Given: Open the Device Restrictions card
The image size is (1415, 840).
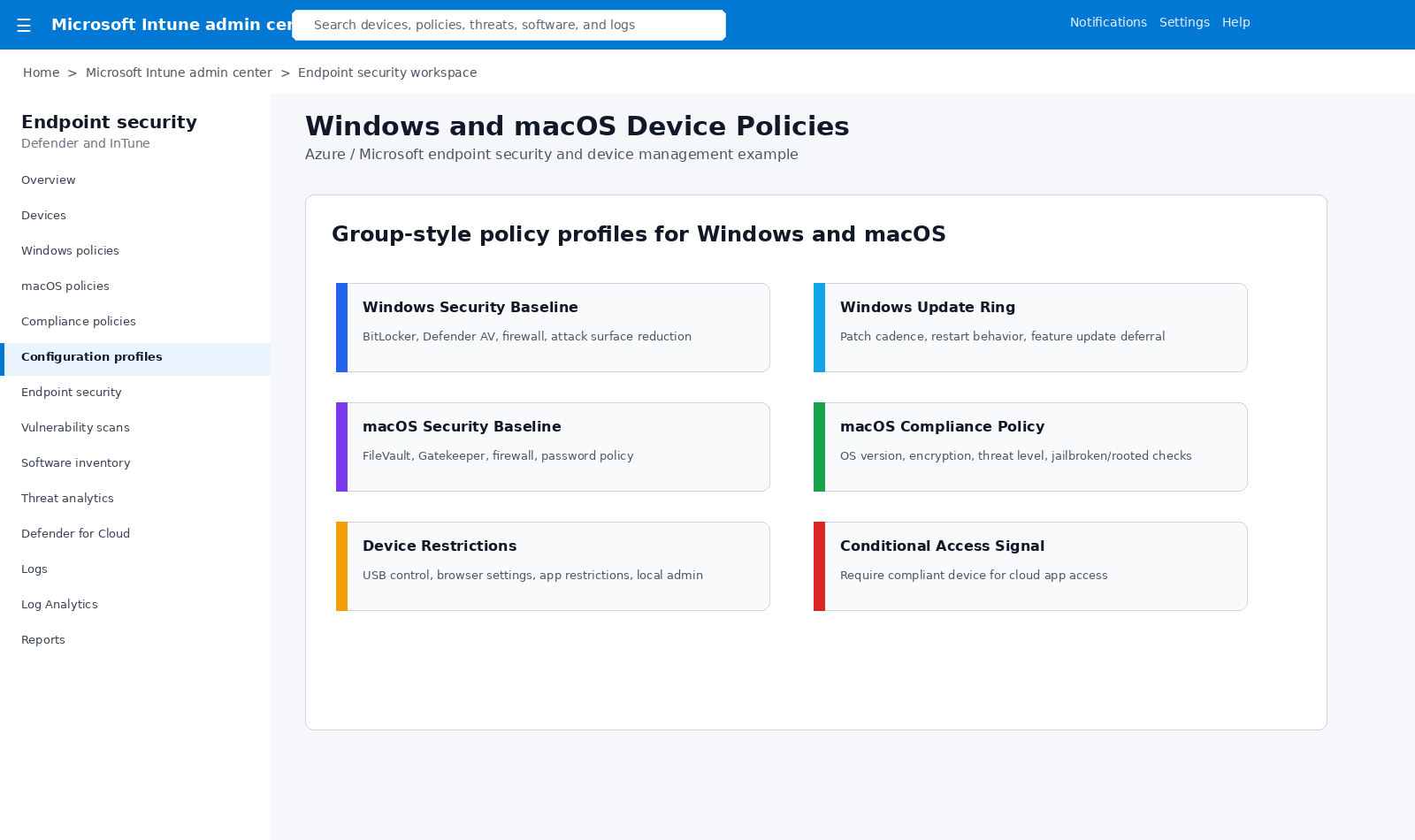Looking at the screenshot, I should tap(553, 566).
